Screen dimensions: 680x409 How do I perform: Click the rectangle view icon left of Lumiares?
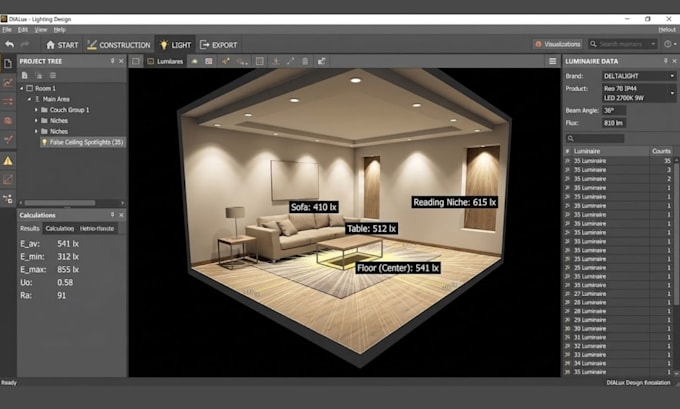tap(136, 61)
